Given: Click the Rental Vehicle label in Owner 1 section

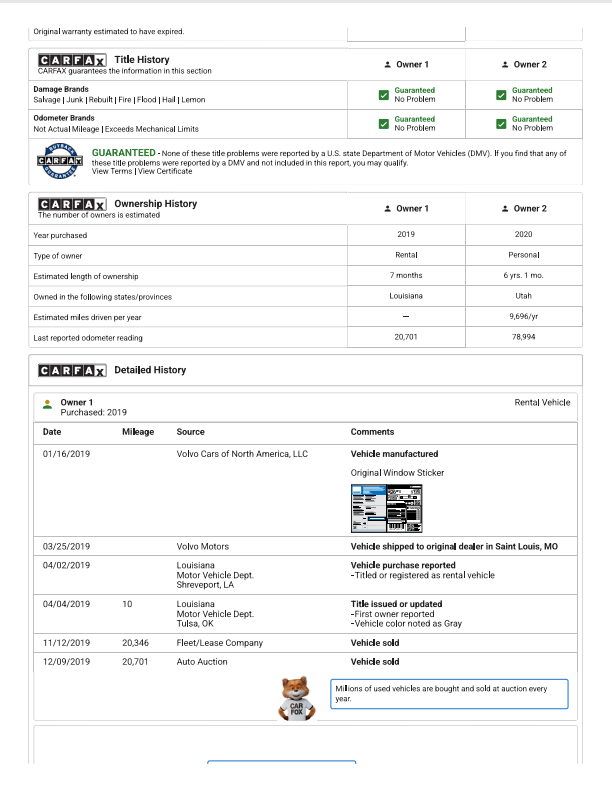Looking at the screenshot, I should (542, 402).
